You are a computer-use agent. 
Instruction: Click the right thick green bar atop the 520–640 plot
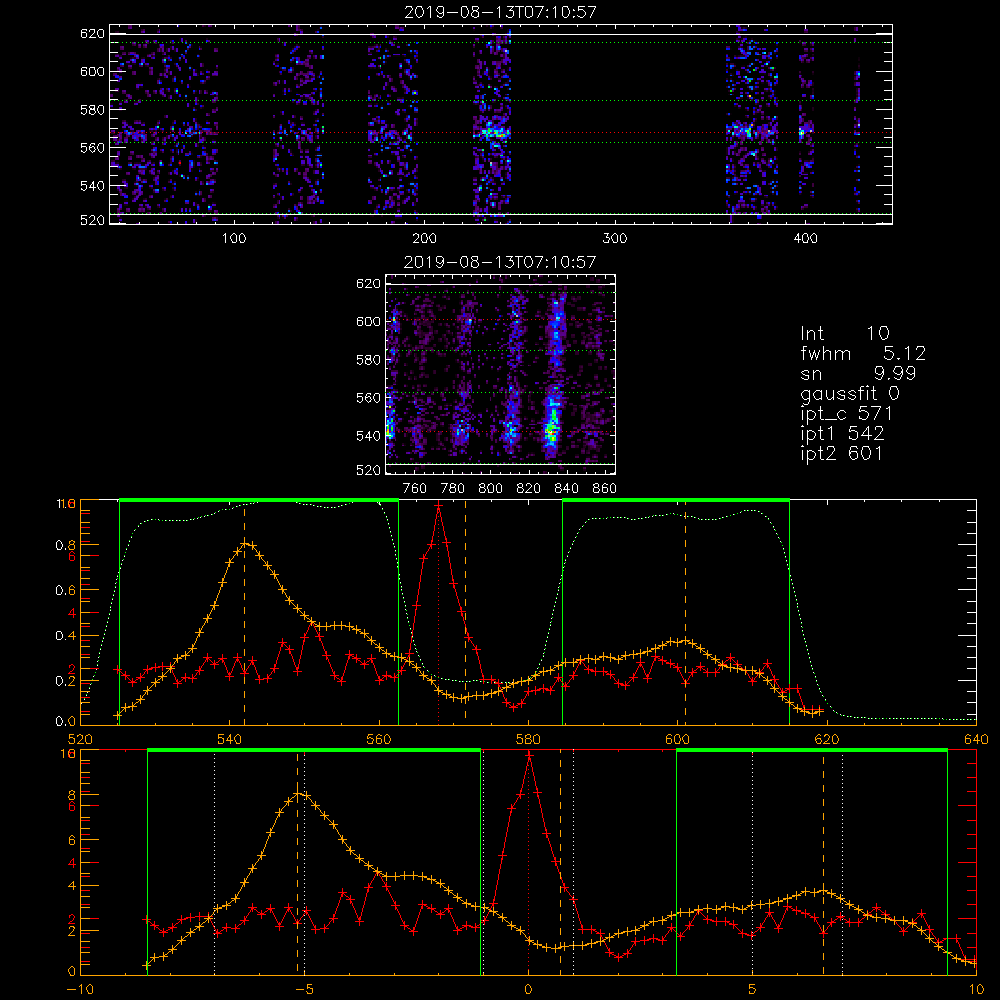click(676, 501)
